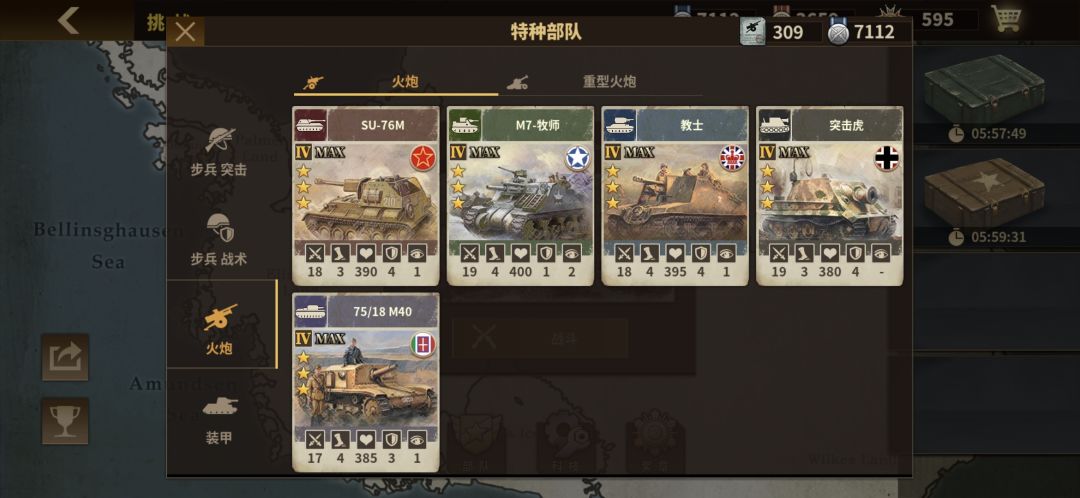
Task: Select the 步兵 战术 category
Action: pyautogui.click(x=219, y=240)
